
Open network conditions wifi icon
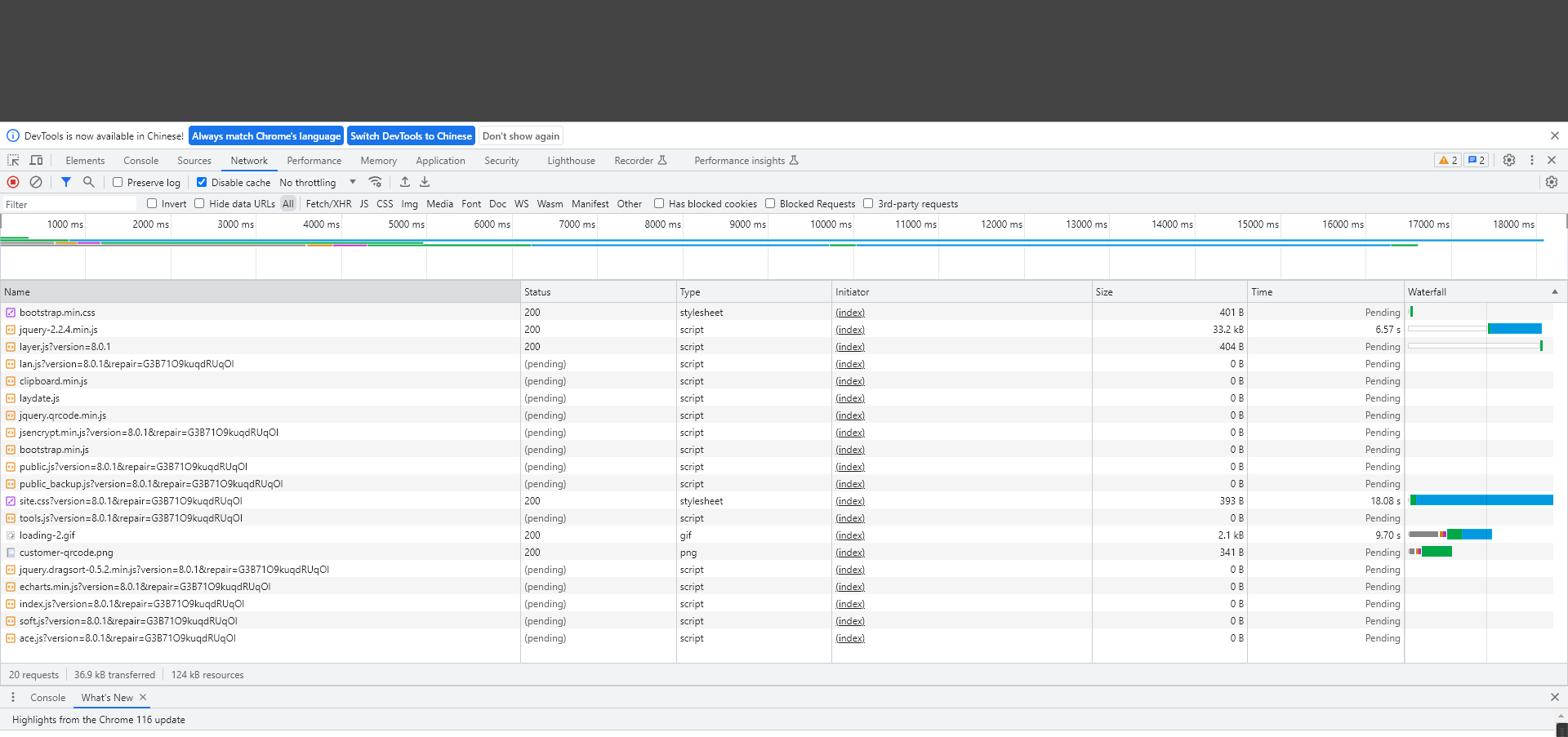coord(375,182)
